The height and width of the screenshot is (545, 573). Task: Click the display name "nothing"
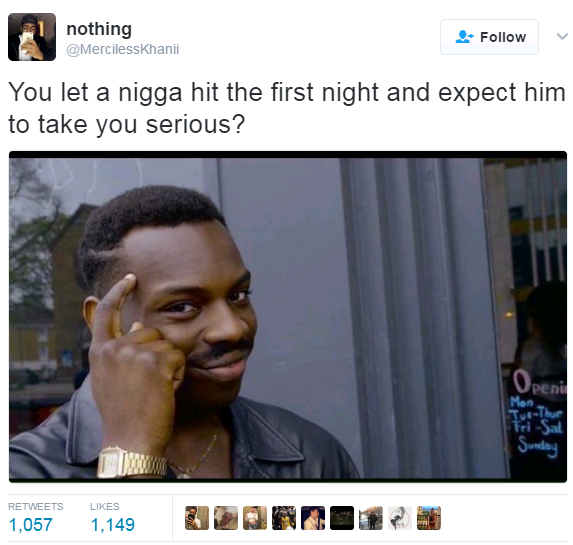pos(99,29)
